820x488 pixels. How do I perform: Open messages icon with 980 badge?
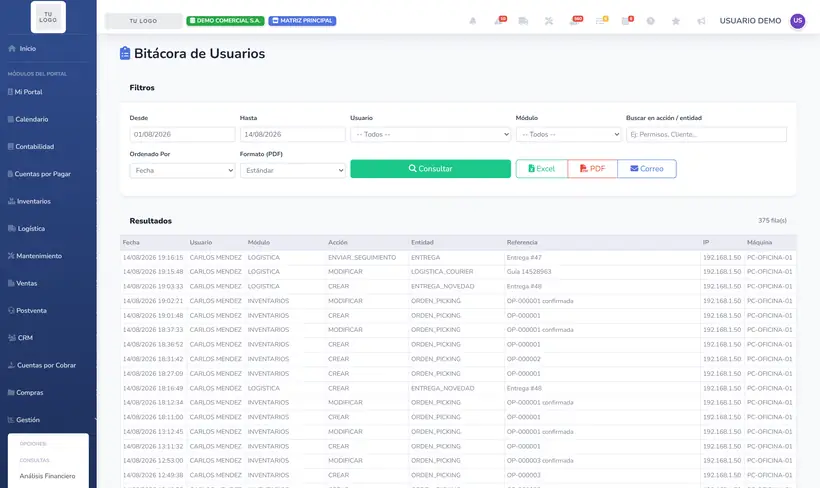point(575,20)
